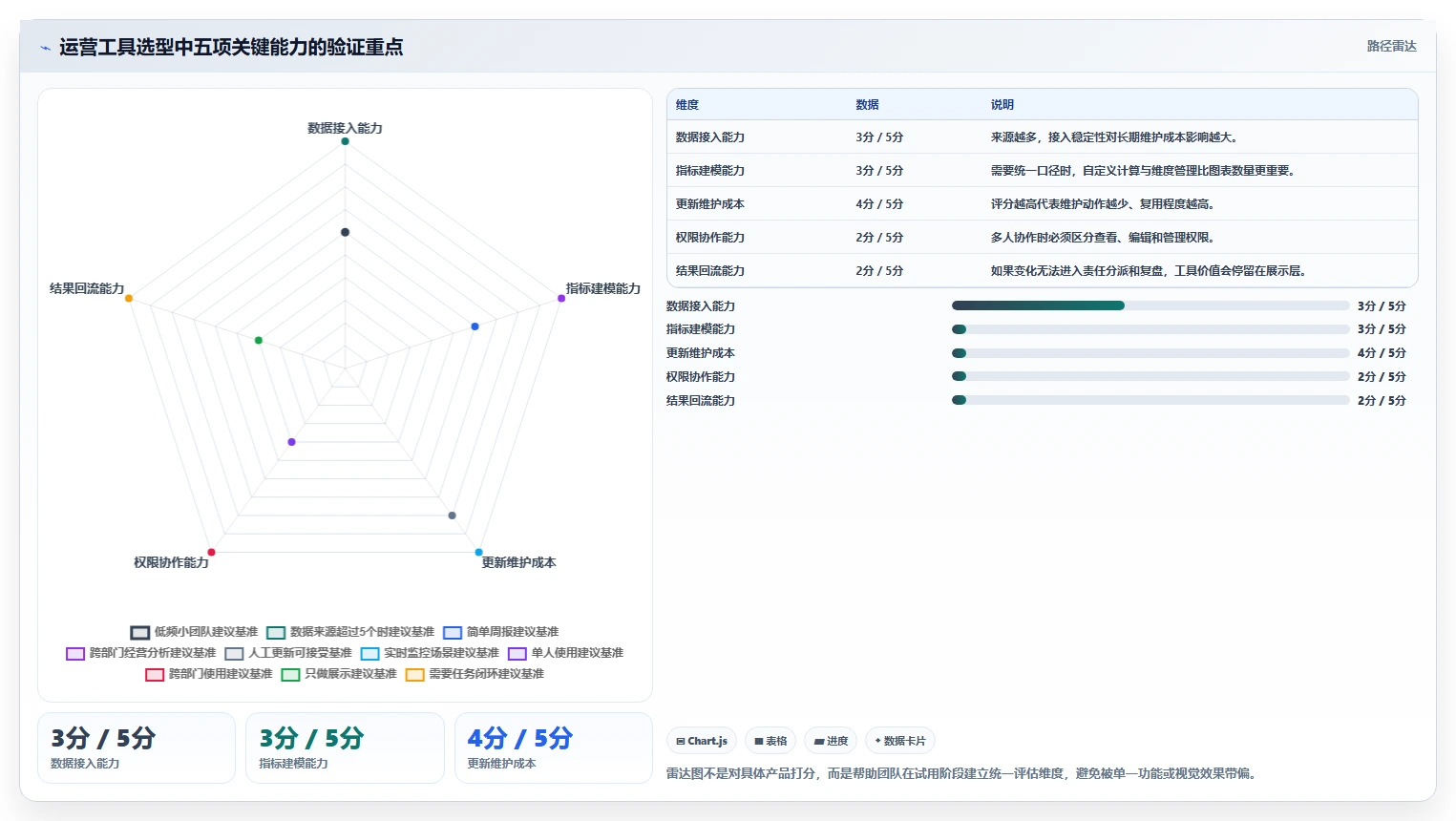Click the 4分 / 5分 value beside the progress bars
Screen dimensions: 1456x821
pos(1382,353)
